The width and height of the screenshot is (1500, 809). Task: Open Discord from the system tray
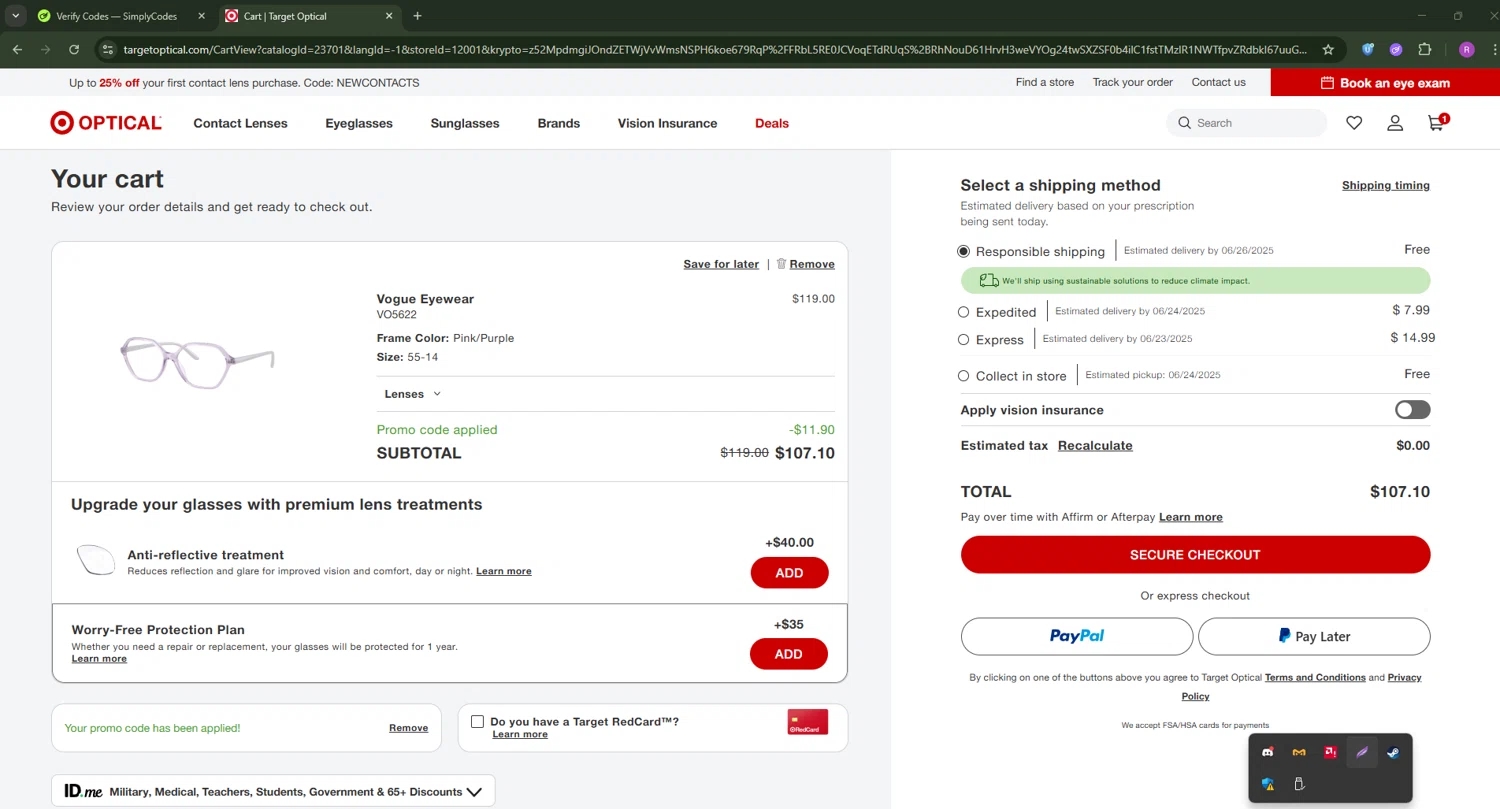1268,752
